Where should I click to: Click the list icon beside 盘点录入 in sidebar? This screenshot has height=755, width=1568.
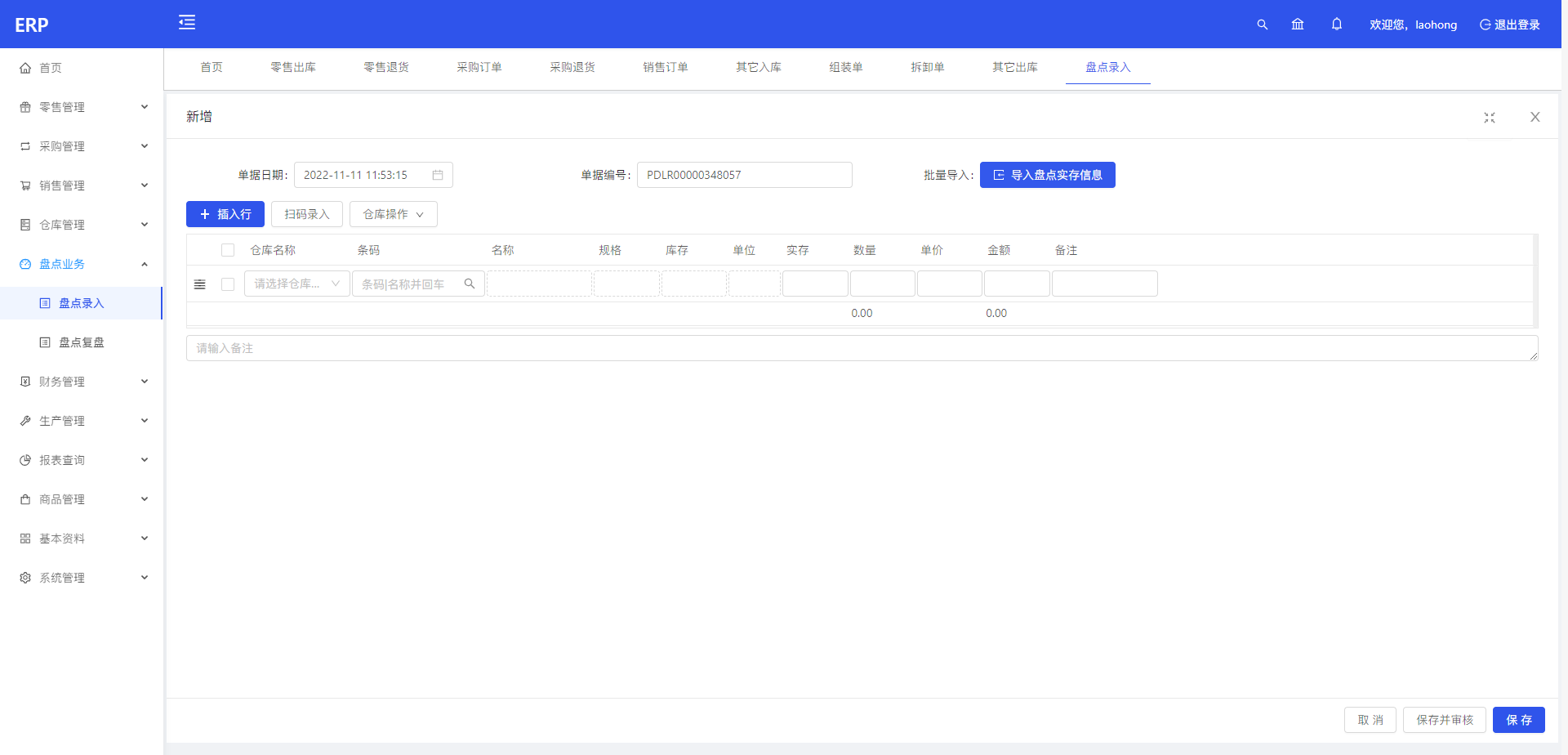pyautogui.click(x=45, y=303)
